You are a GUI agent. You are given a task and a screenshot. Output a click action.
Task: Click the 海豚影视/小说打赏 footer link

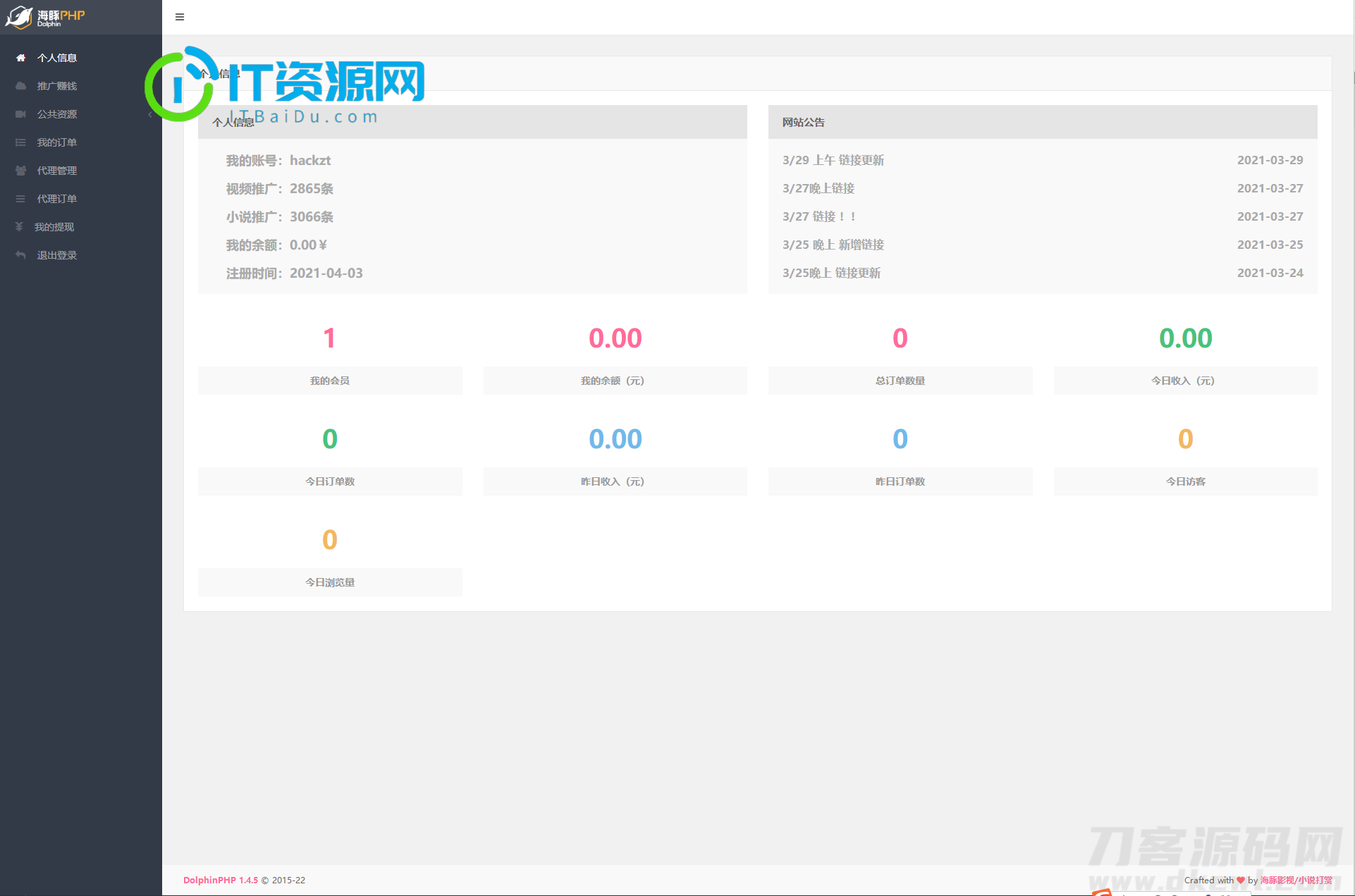point(1296,880)
